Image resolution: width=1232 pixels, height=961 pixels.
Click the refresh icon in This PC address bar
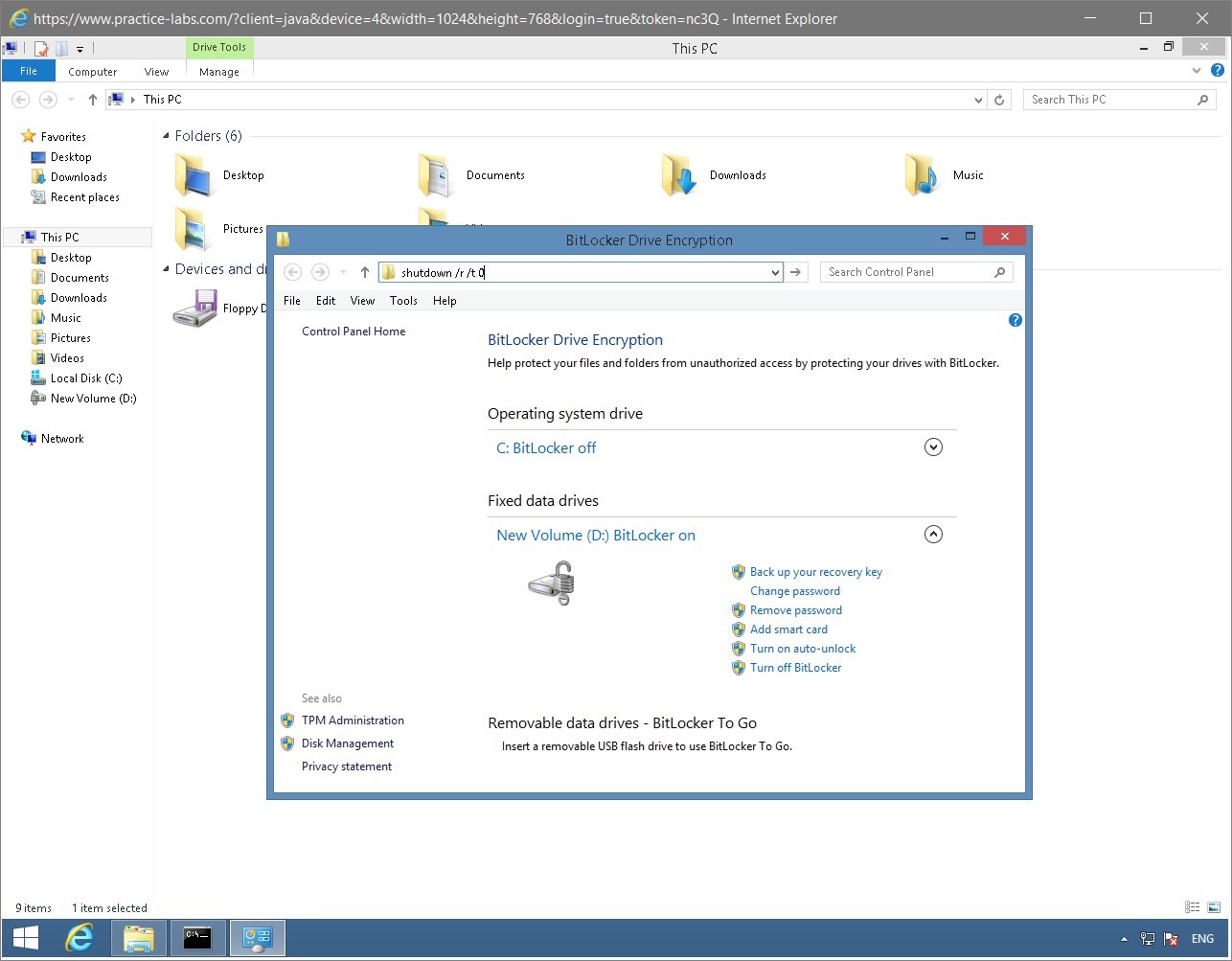[999, 99]
